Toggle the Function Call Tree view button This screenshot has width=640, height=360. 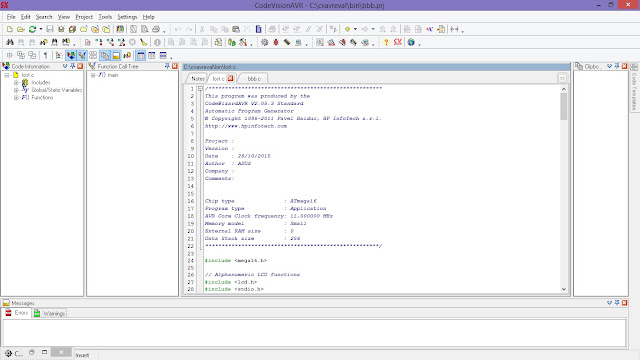(82, 55)
